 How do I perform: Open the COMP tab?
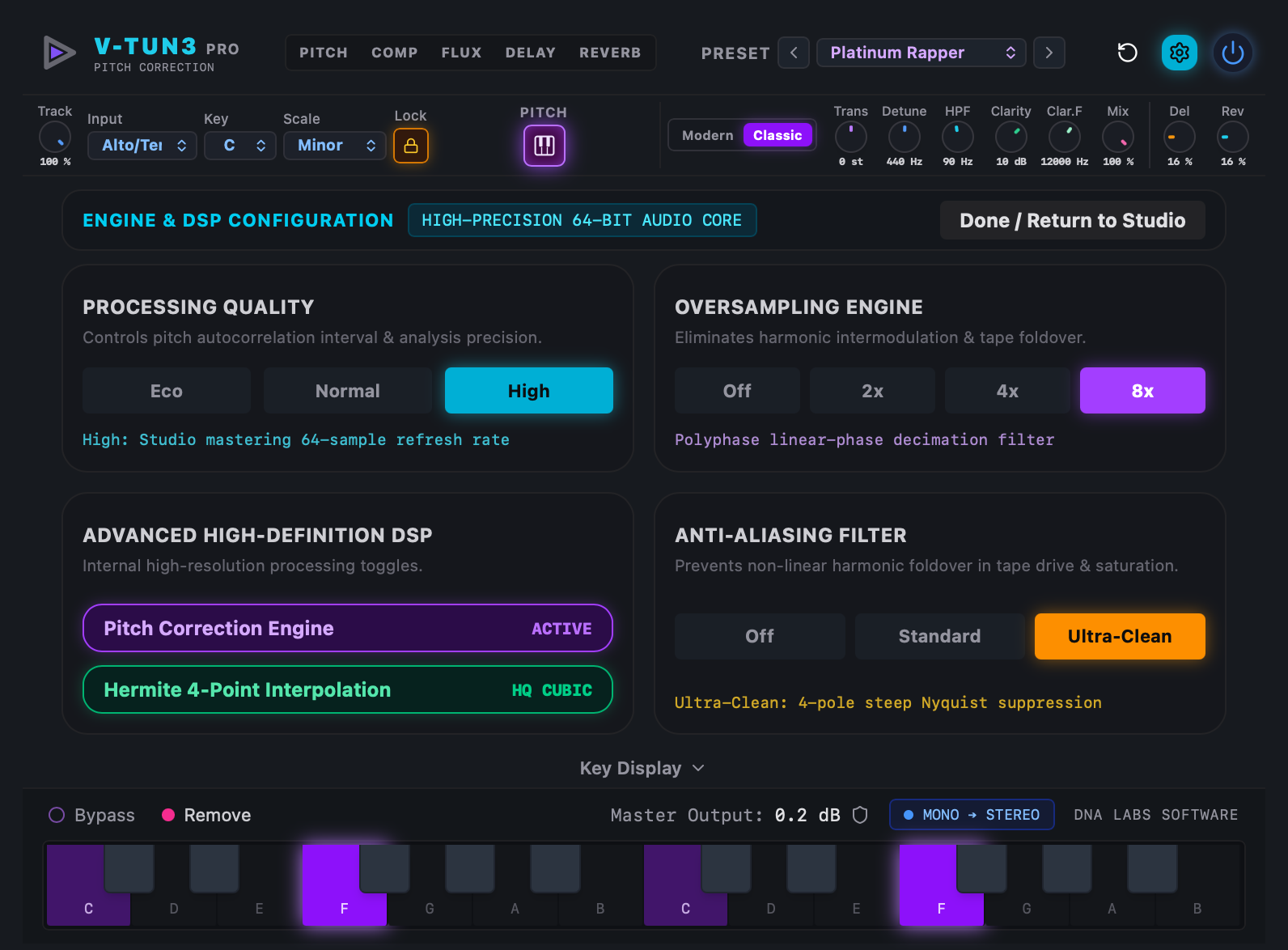pos(395,53)
